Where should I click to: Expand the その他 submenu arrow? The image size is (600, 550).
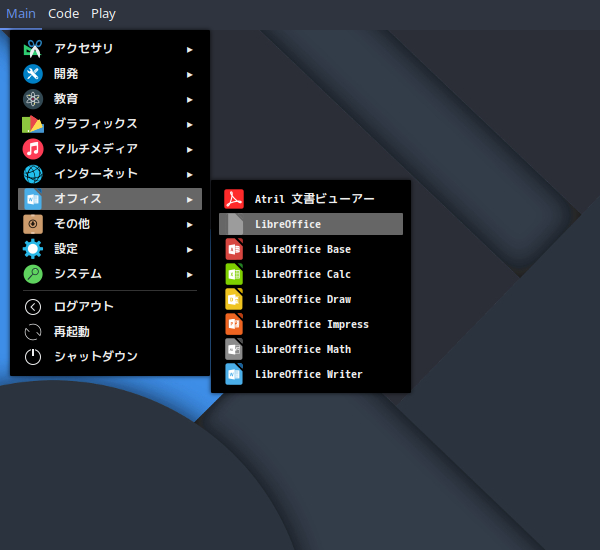[189, 225]
